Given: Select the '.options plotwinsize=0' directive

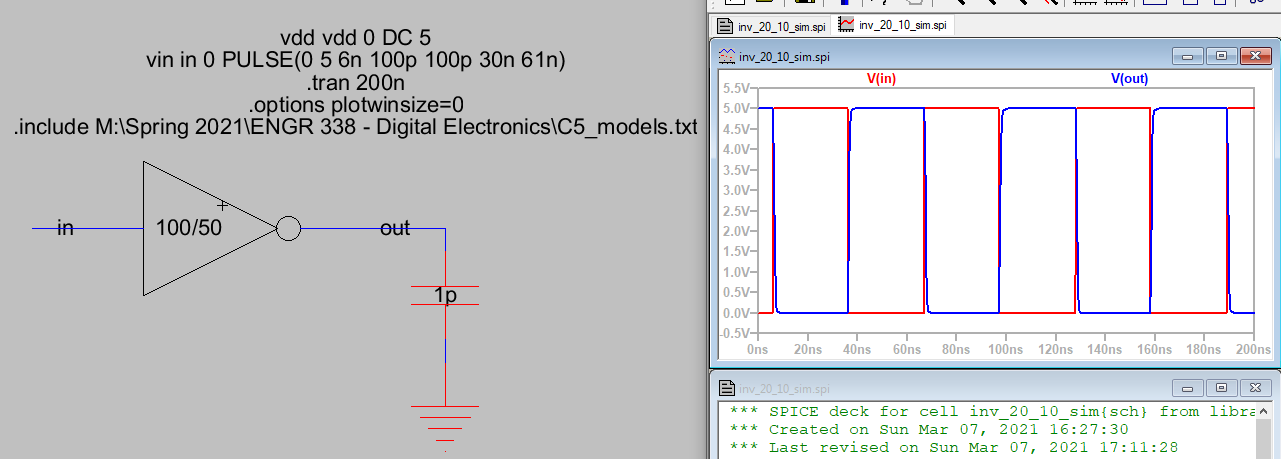Looking at the screenshot, I should tap(356, 104).
